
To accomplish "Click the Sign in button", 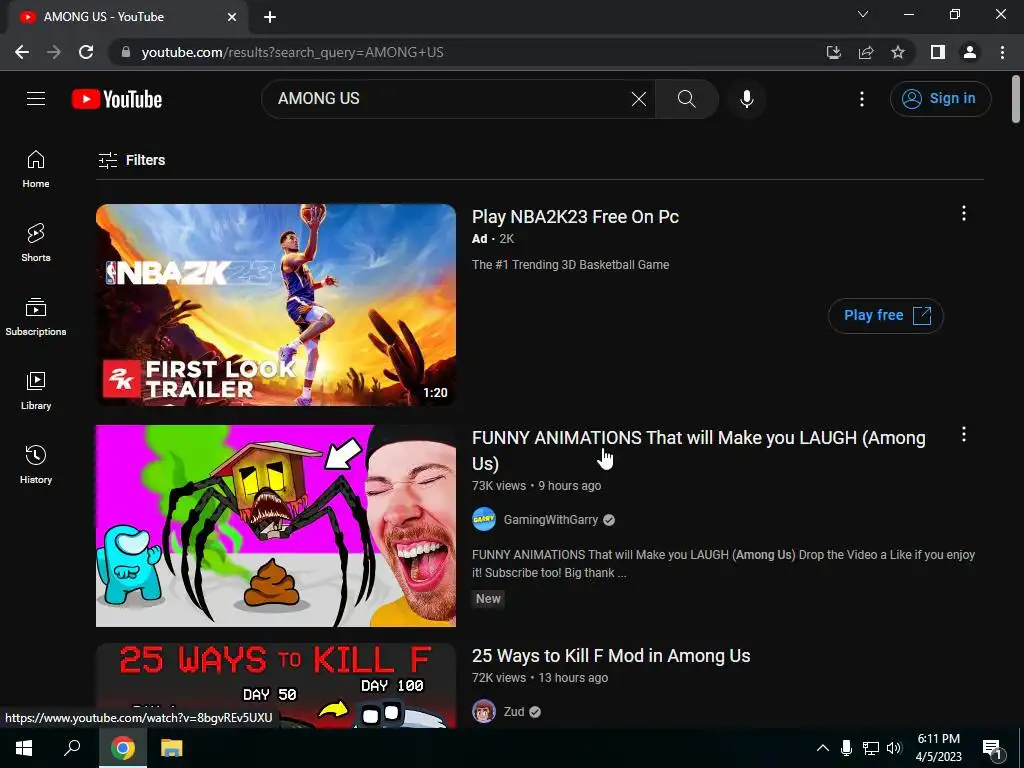I will (x=940, y=99).
